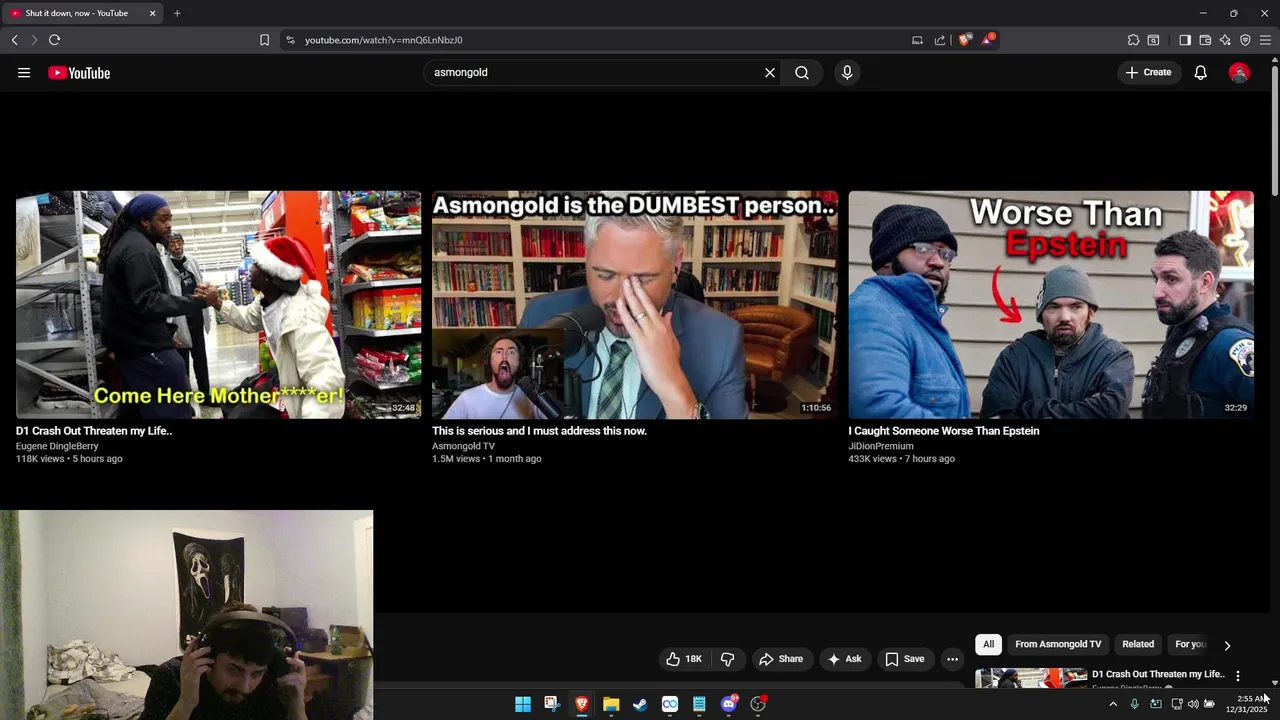Open more actions three-dot menu
The image size is (1280, 720).
coord(952,659)
